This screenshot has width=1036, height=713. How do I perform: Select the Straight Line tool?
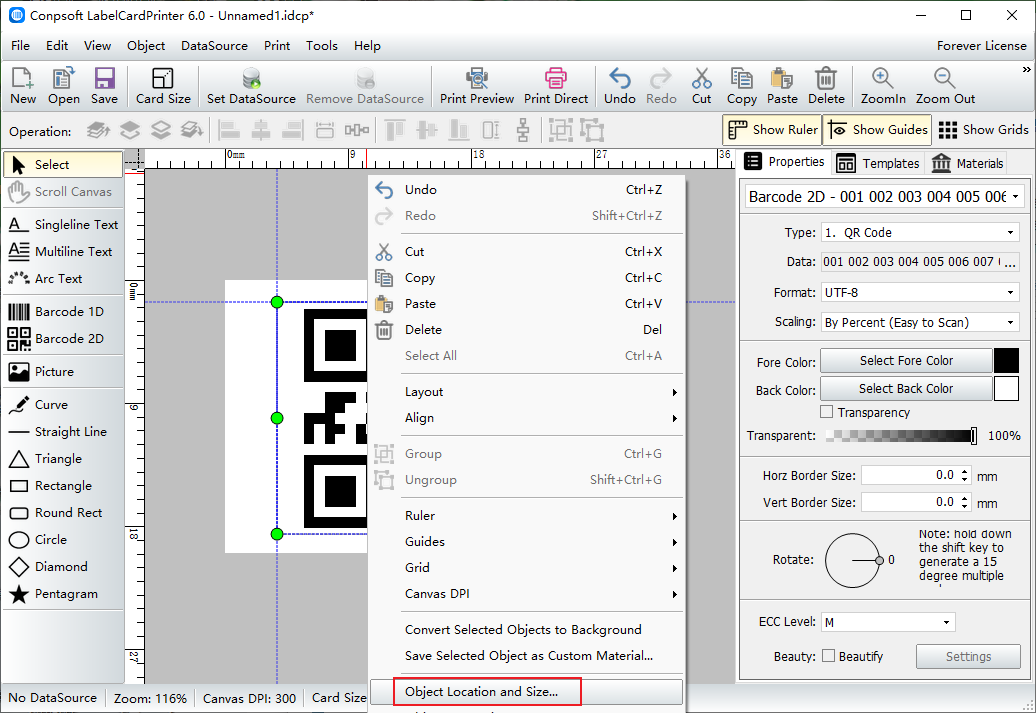coord(63,432)
